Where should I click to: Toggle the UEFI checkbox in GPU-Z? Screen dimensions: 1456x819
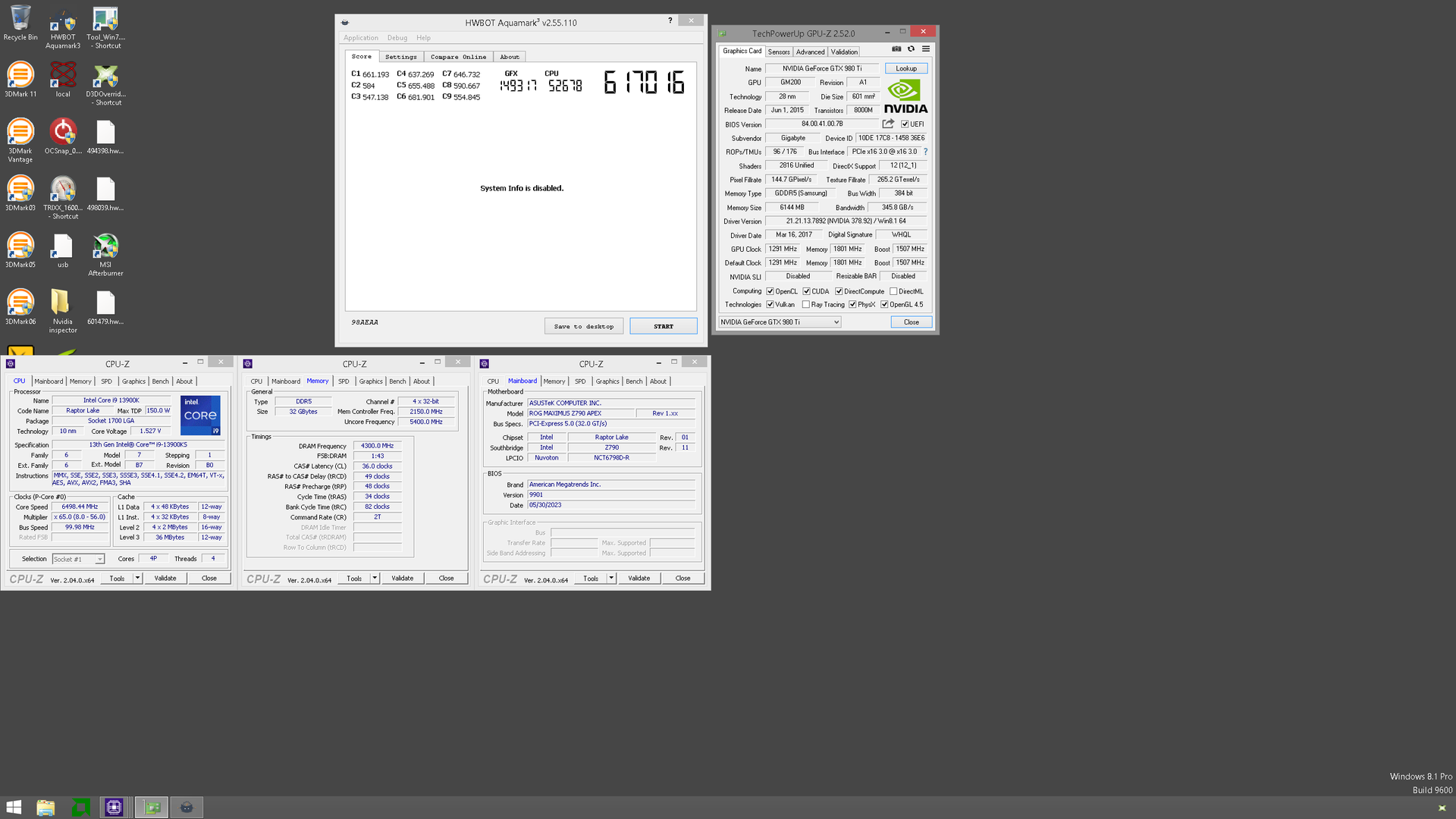click(905, 124)
